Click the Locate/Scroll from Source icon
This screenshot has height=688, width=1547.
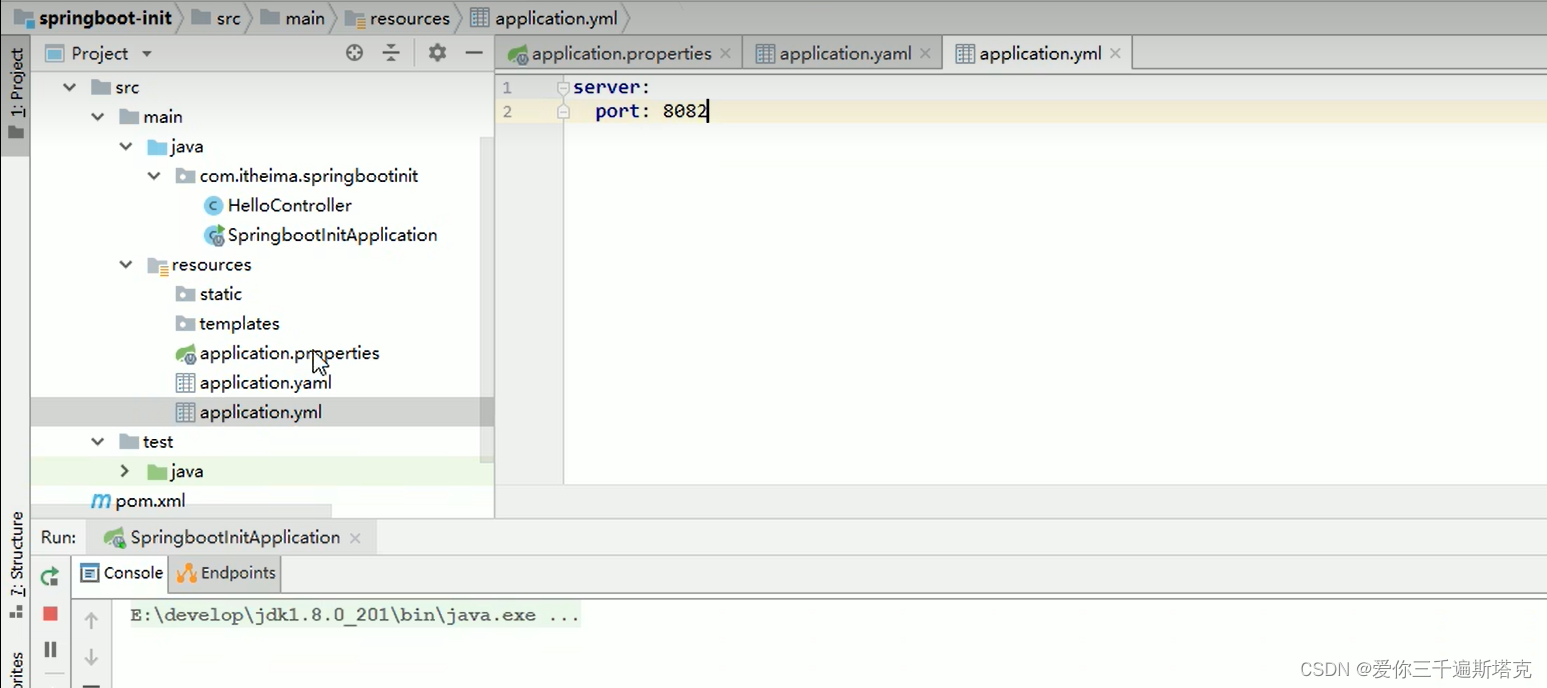pos(354,53)
